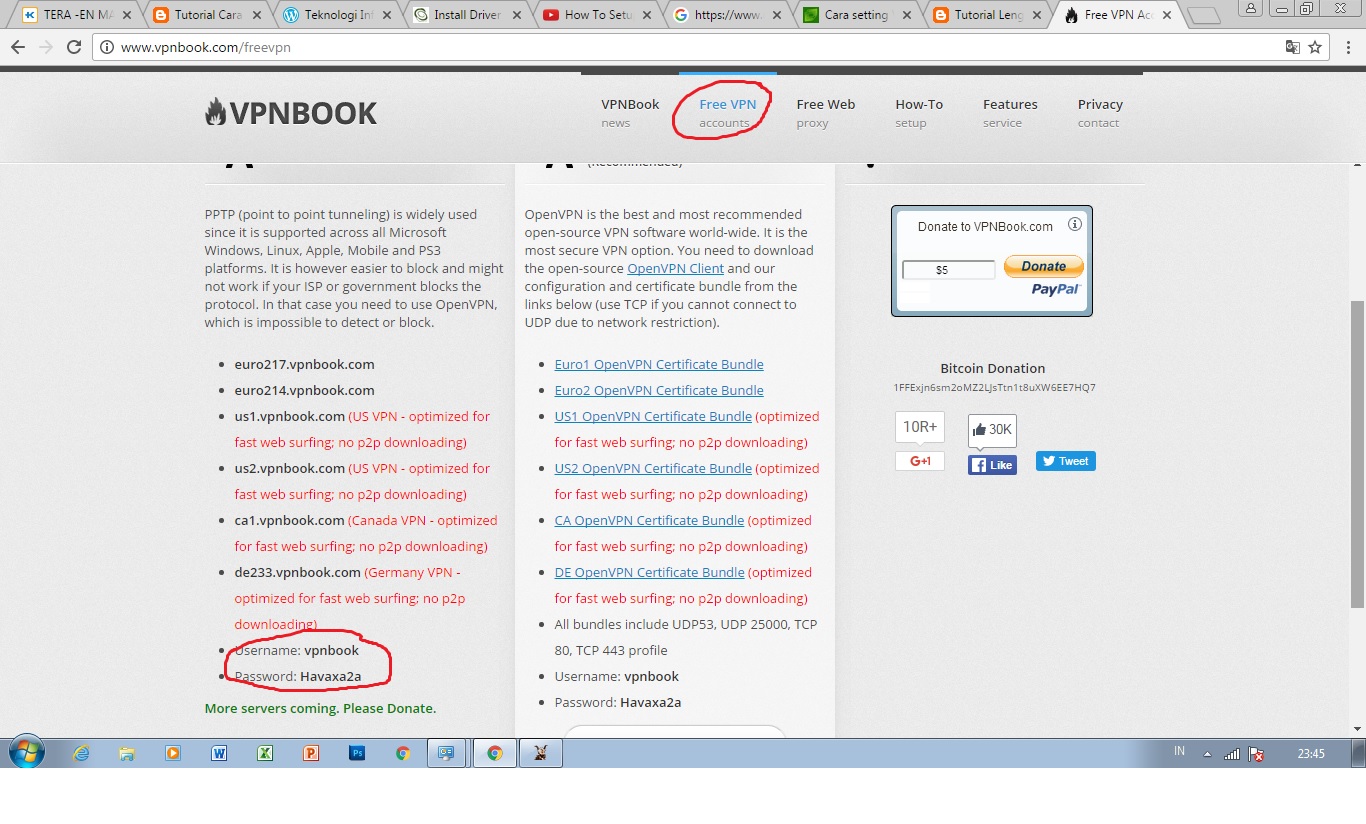Screen dimensions: 1366x824
Task: Click us1.vpnbook.com server text
Action: [289, 416]
